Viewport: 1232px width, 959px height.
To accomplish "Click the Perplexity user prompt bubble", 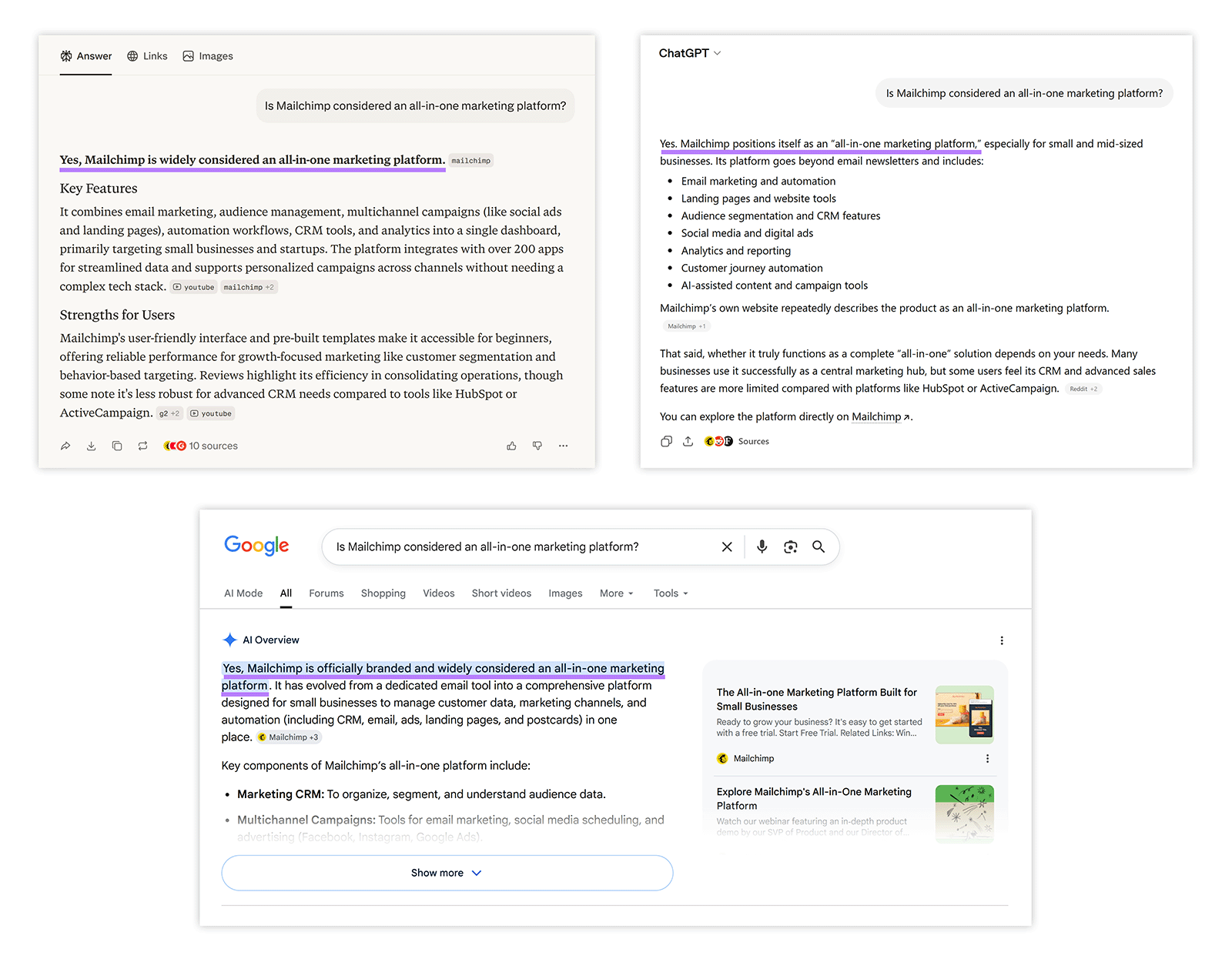I will (x=415, y=106).
